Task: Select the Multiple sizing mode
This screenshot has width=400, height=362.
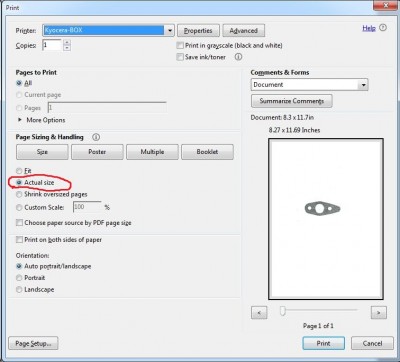Action: coord(152,152)
